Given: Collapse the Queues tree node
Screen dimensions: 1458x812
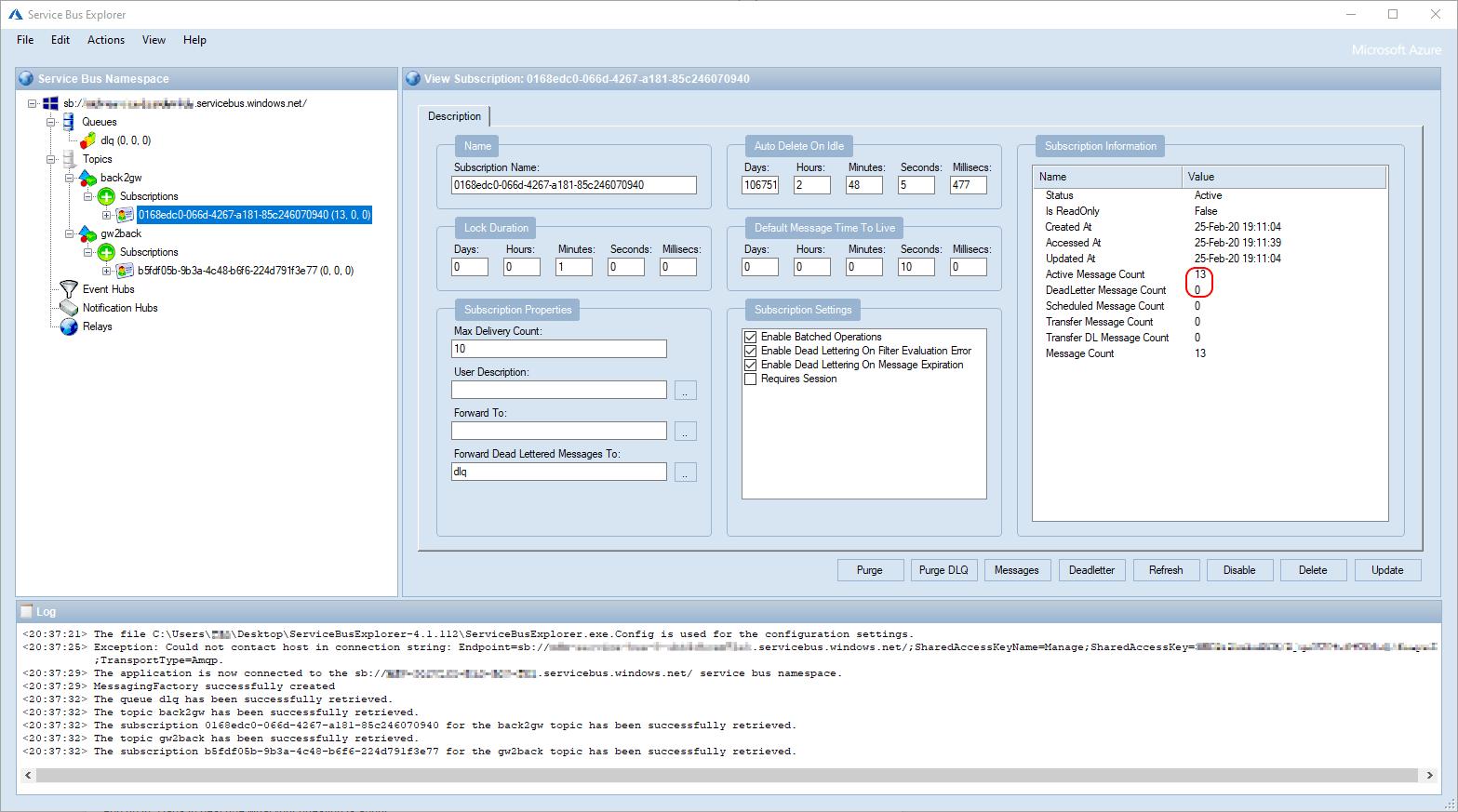Looking at the screenshot, I should (51, 122).
